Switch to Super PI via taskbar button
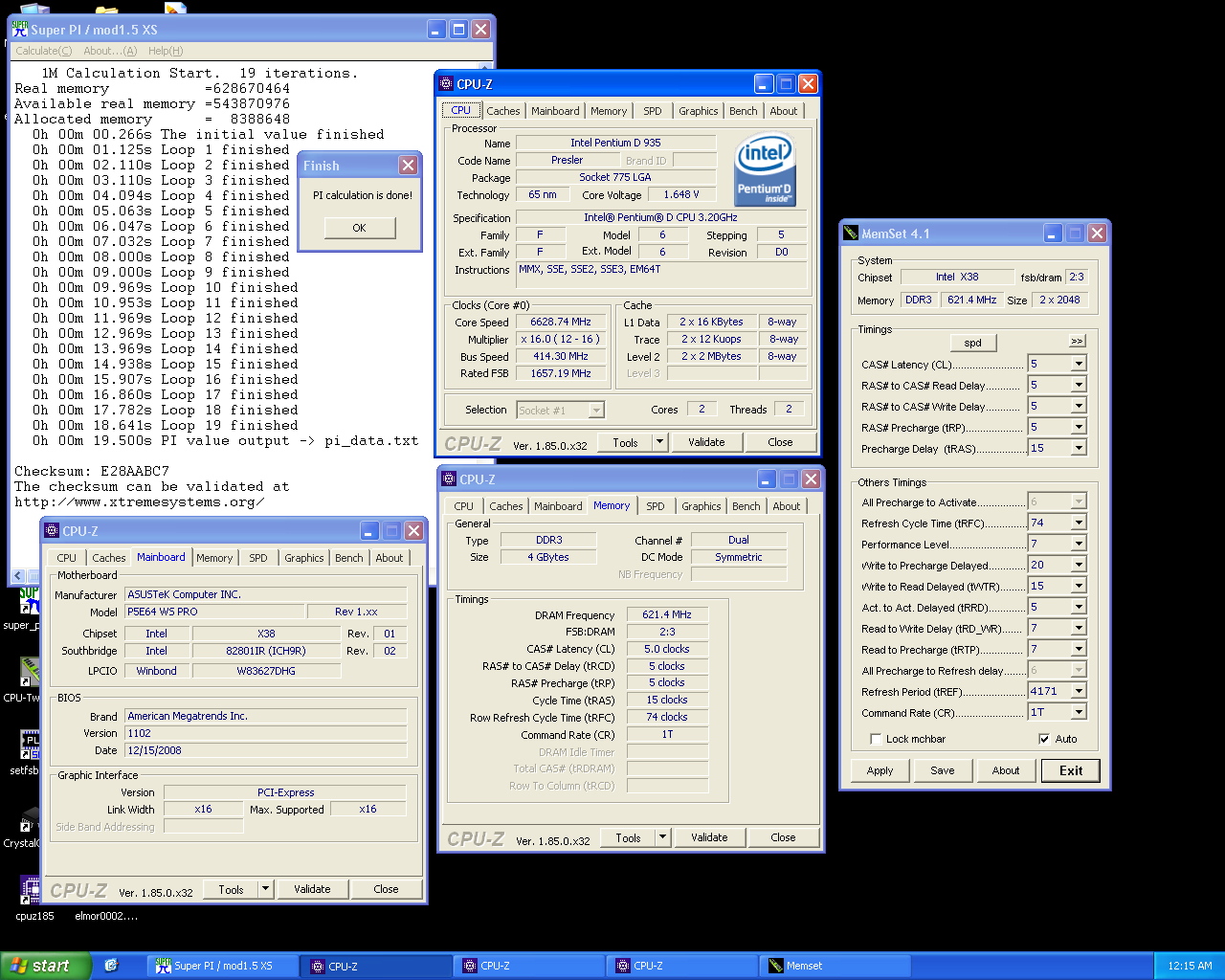Viewport: 1225px width, 980px height. [x=222, y=966]
